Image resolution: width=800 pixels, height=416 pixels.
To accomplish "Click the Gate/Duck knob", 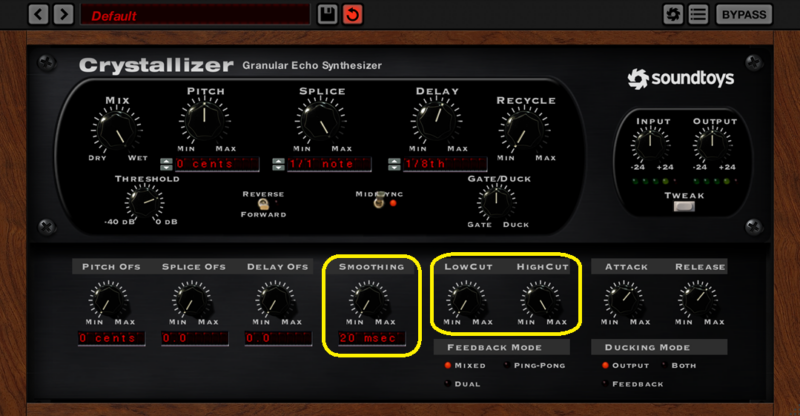I will (496, 201).
